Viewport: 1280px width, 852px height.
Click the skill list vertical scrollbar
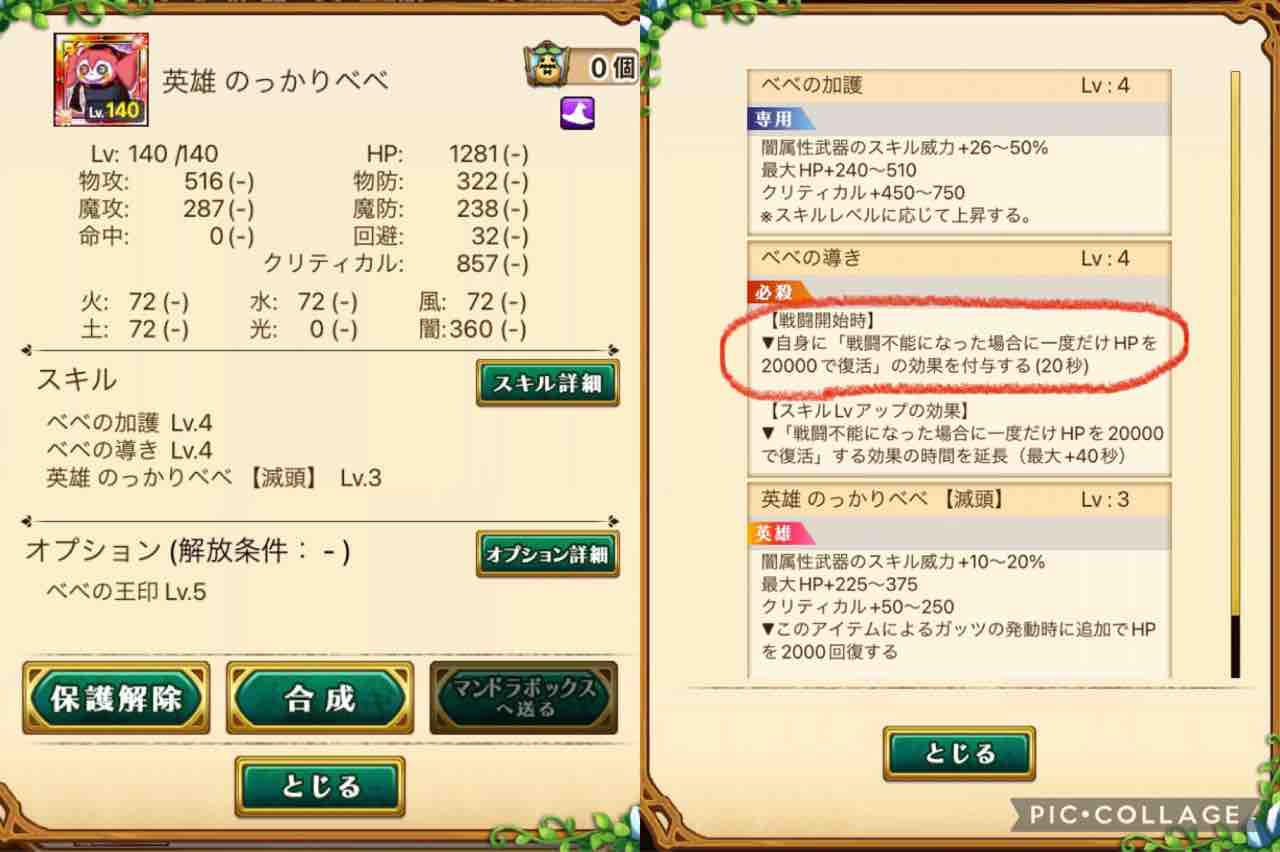coord(1236,374)
